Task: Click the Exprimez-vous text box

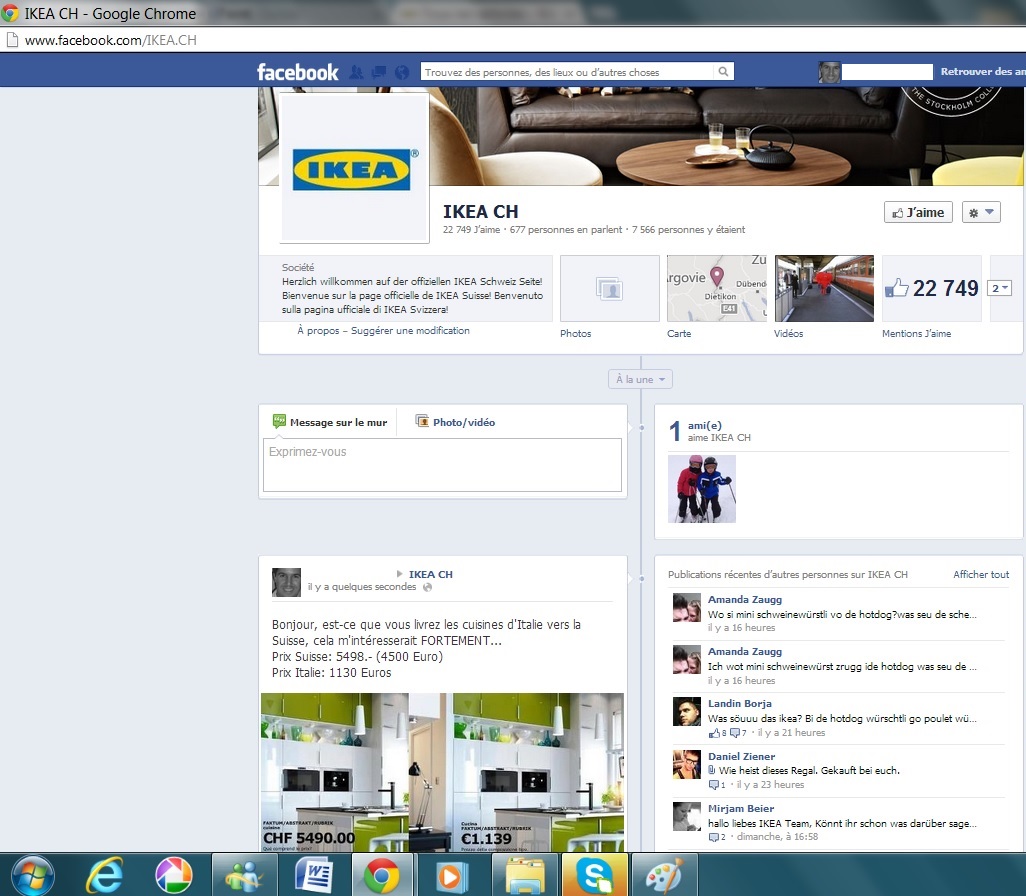Action: (442, 465)
